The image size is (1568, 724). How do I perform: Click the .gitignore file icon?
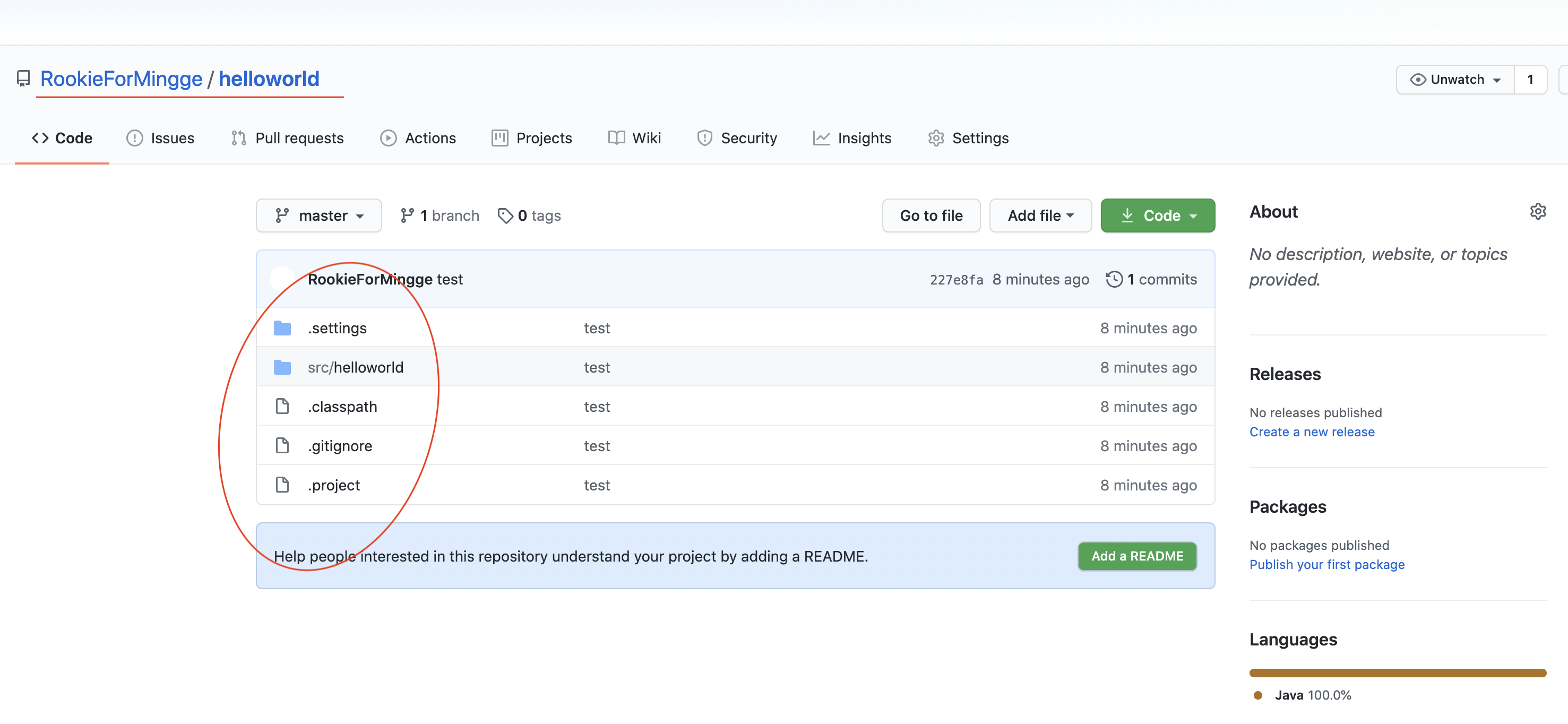pyautogui.click(x=282, y=445)
